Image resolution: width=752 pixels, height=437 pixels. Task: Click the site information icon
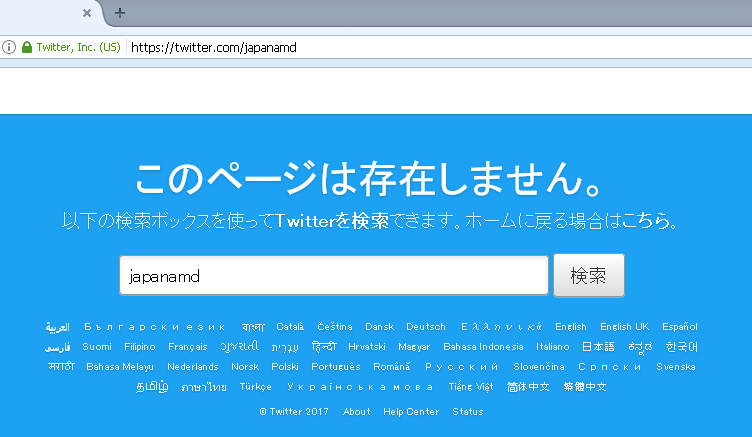point(9,47)
